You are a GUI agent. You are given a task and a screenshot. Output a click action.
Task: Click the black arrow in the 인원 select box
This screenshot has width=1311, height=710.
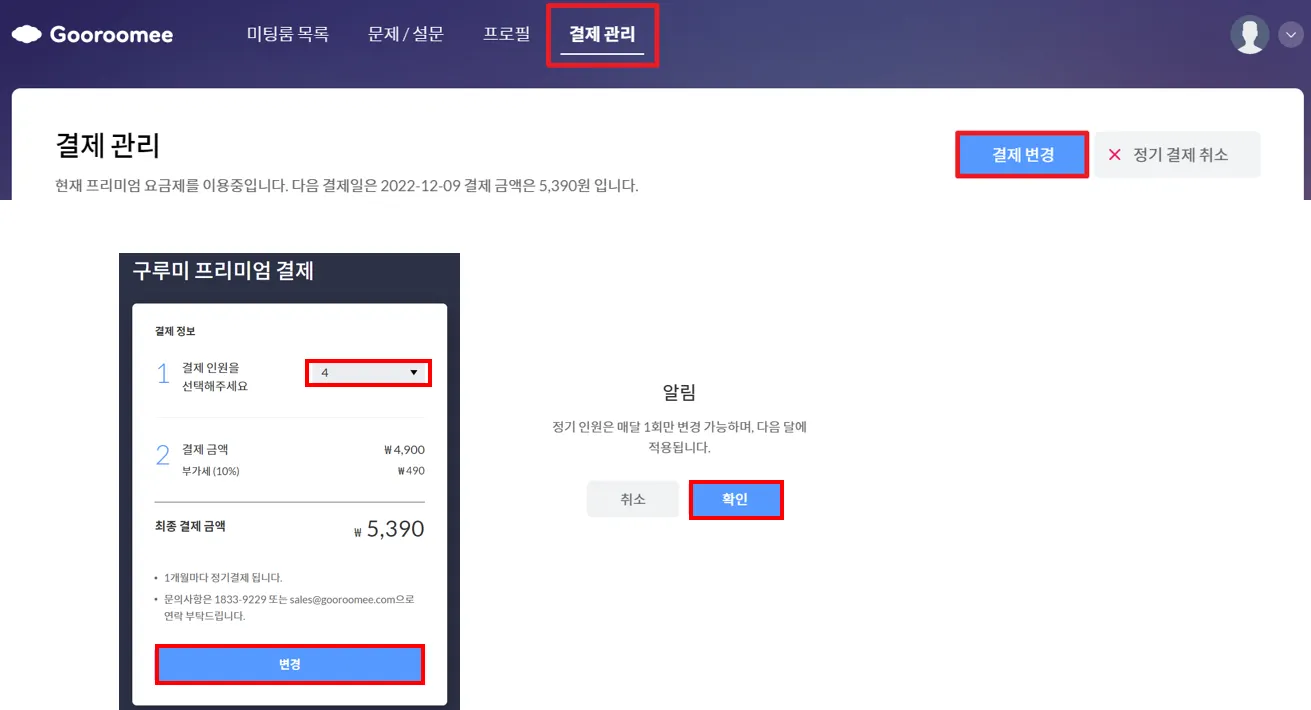tap(414, 373)
